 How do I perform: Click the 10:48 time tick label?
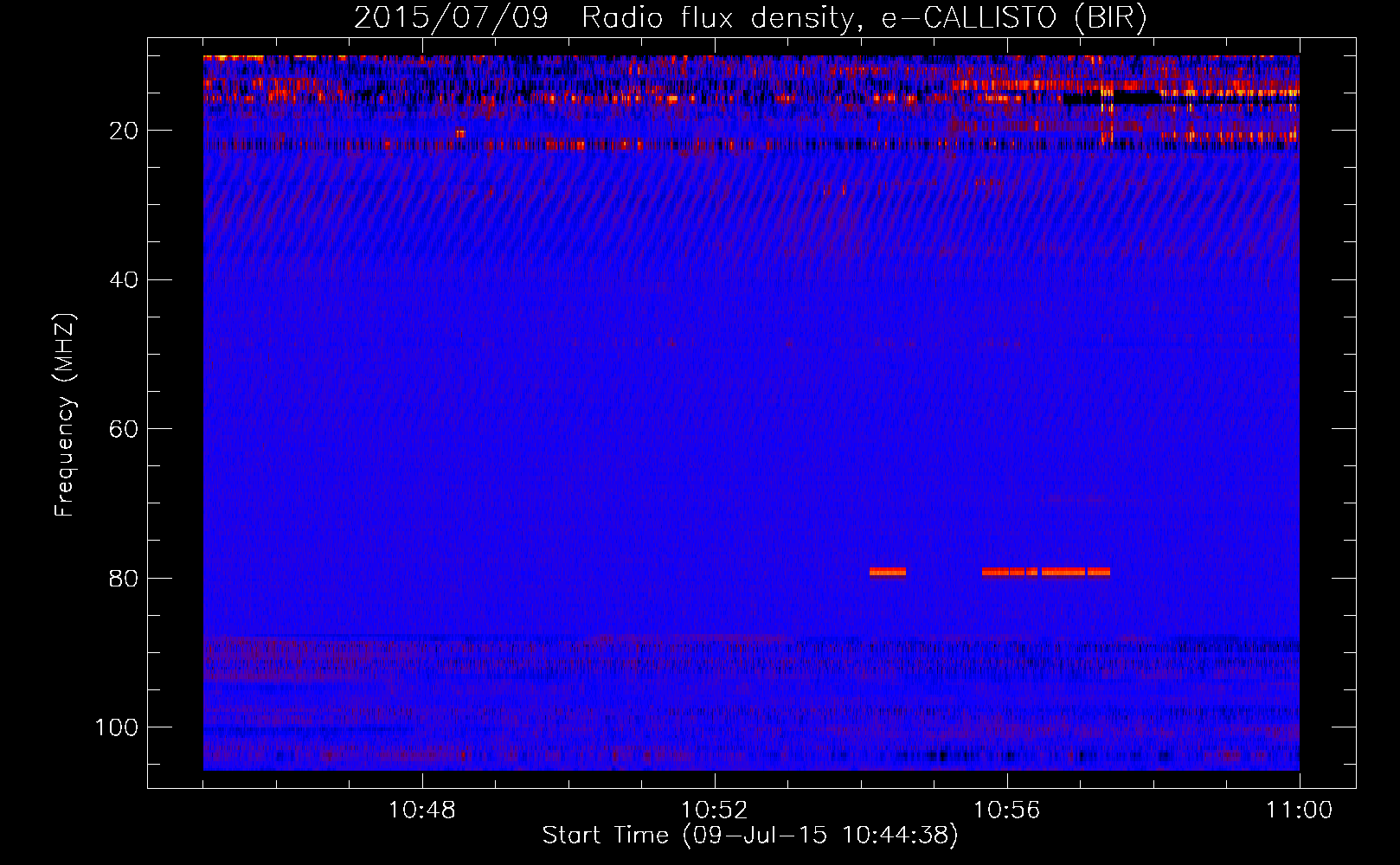(422, 811)
